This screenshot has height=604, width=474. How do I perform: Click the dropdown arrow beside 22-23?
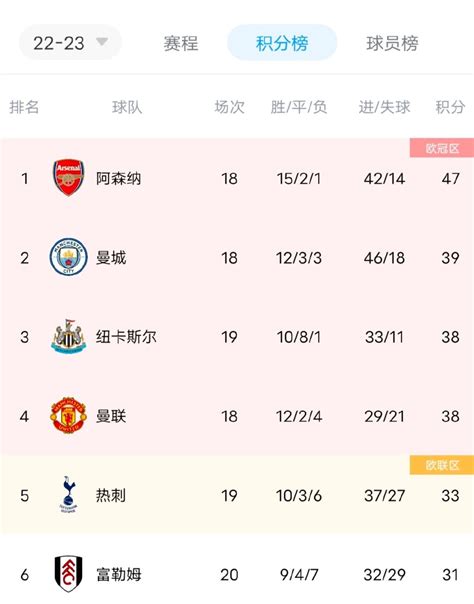point(102,41)
